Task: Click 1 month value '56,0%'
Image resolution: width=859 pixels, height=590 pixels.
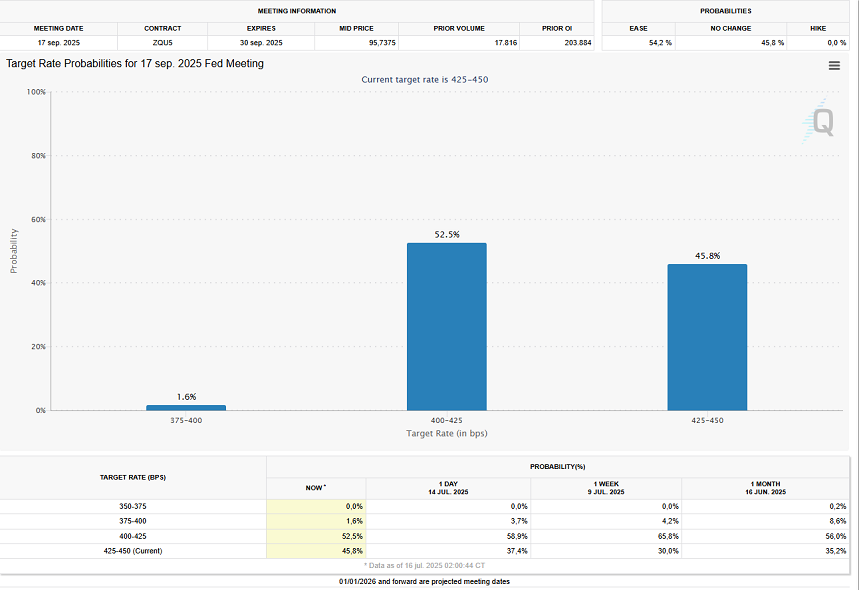Action: point(835,536)
